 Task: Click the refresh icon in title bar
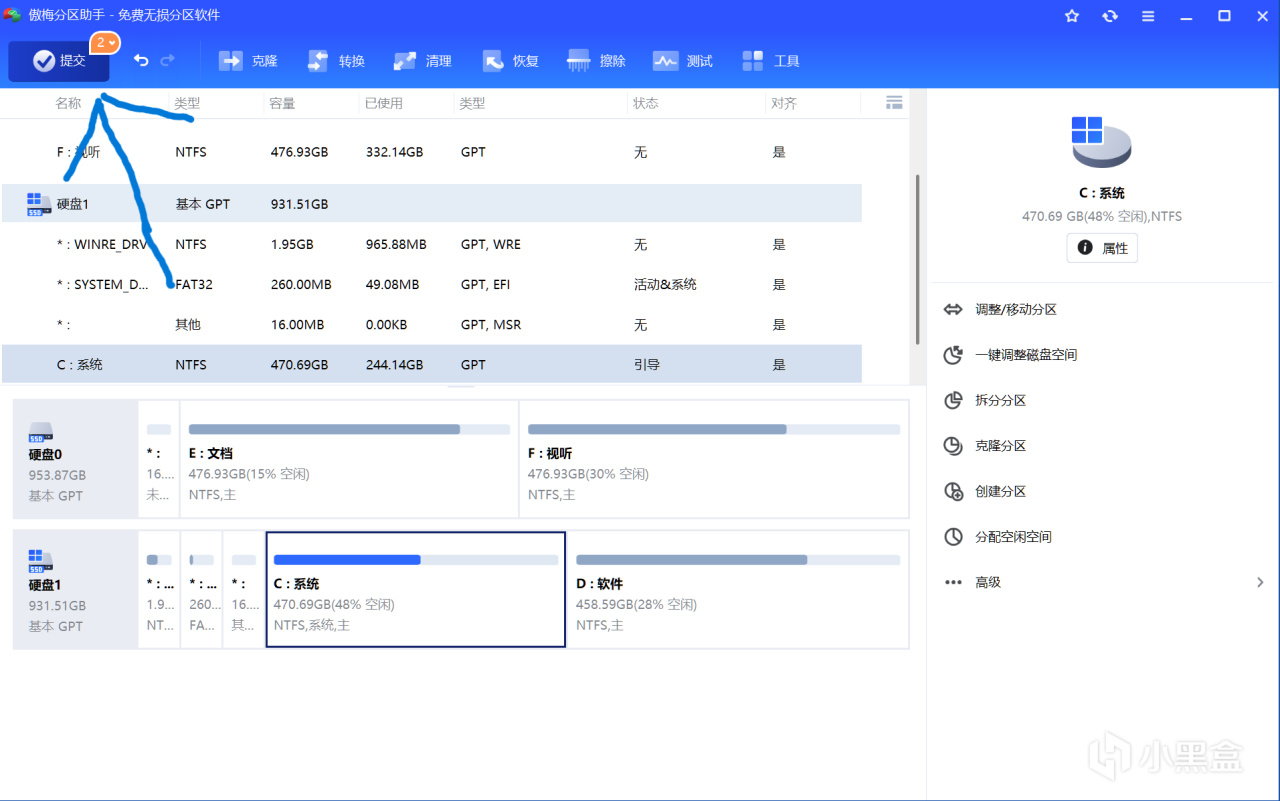click(1110, 16)
